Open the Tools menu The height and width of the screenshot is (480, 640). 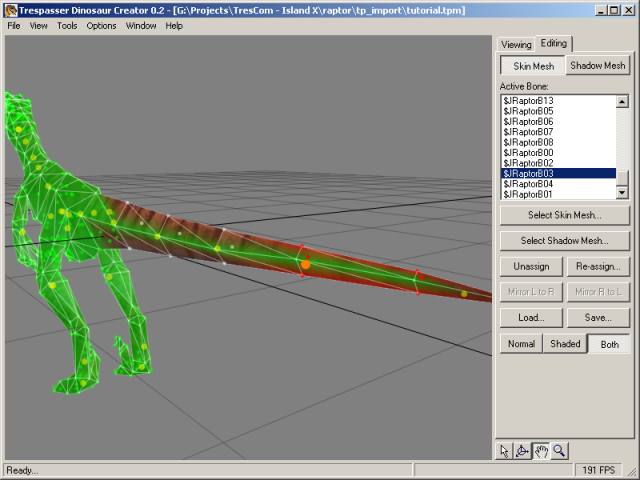click(x=67, y=26)
